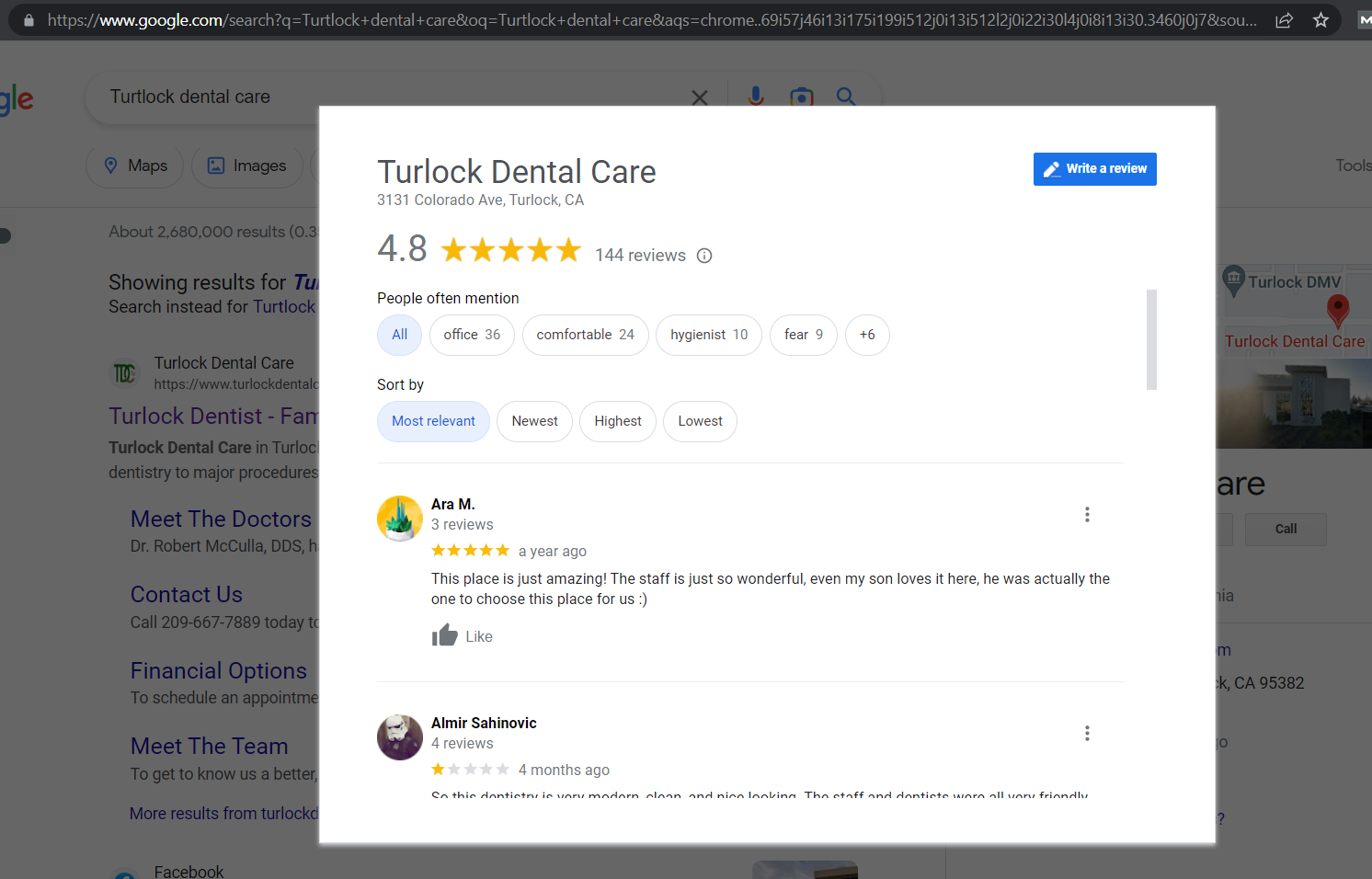The height and width of the screenshot is (879, 1372).
Task: Click the share icon in address bar
Action: coord(1284,20)
